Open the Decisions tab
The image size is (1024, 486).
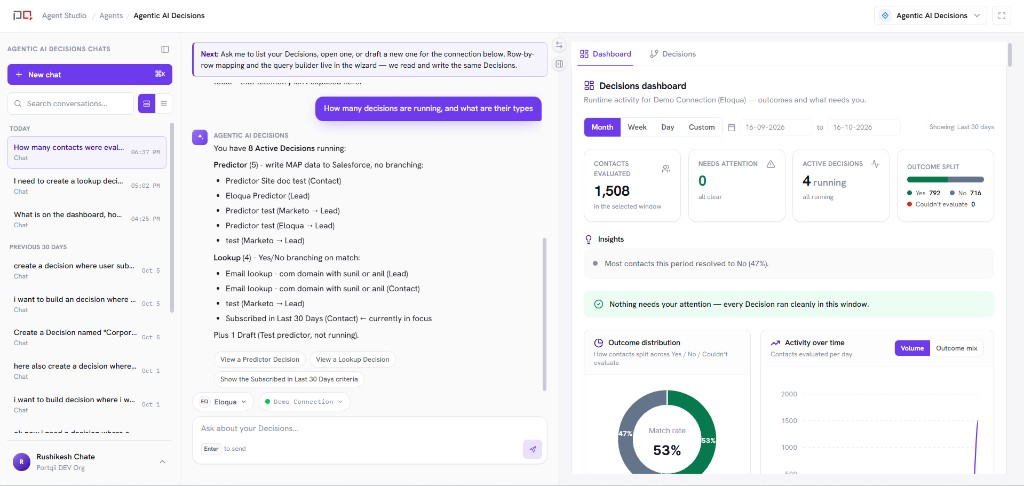point(673,54)
